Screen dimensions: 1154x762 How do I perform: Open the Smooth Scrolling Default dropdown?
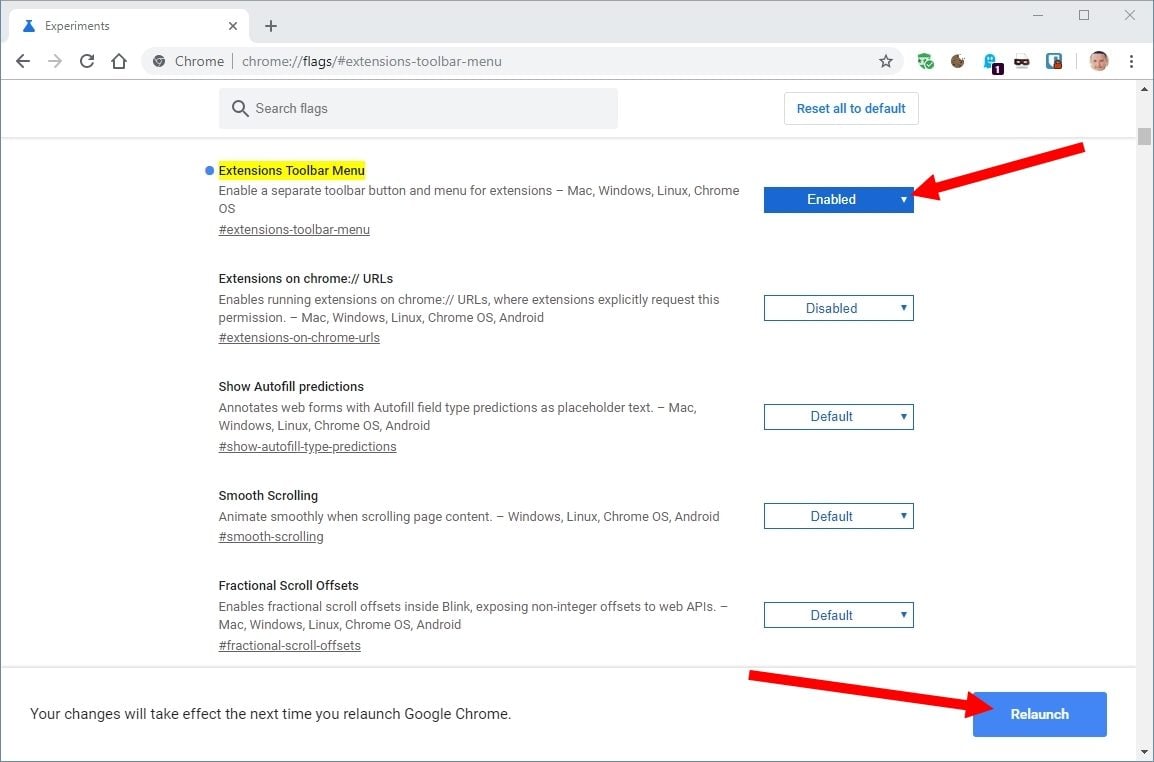838,516
